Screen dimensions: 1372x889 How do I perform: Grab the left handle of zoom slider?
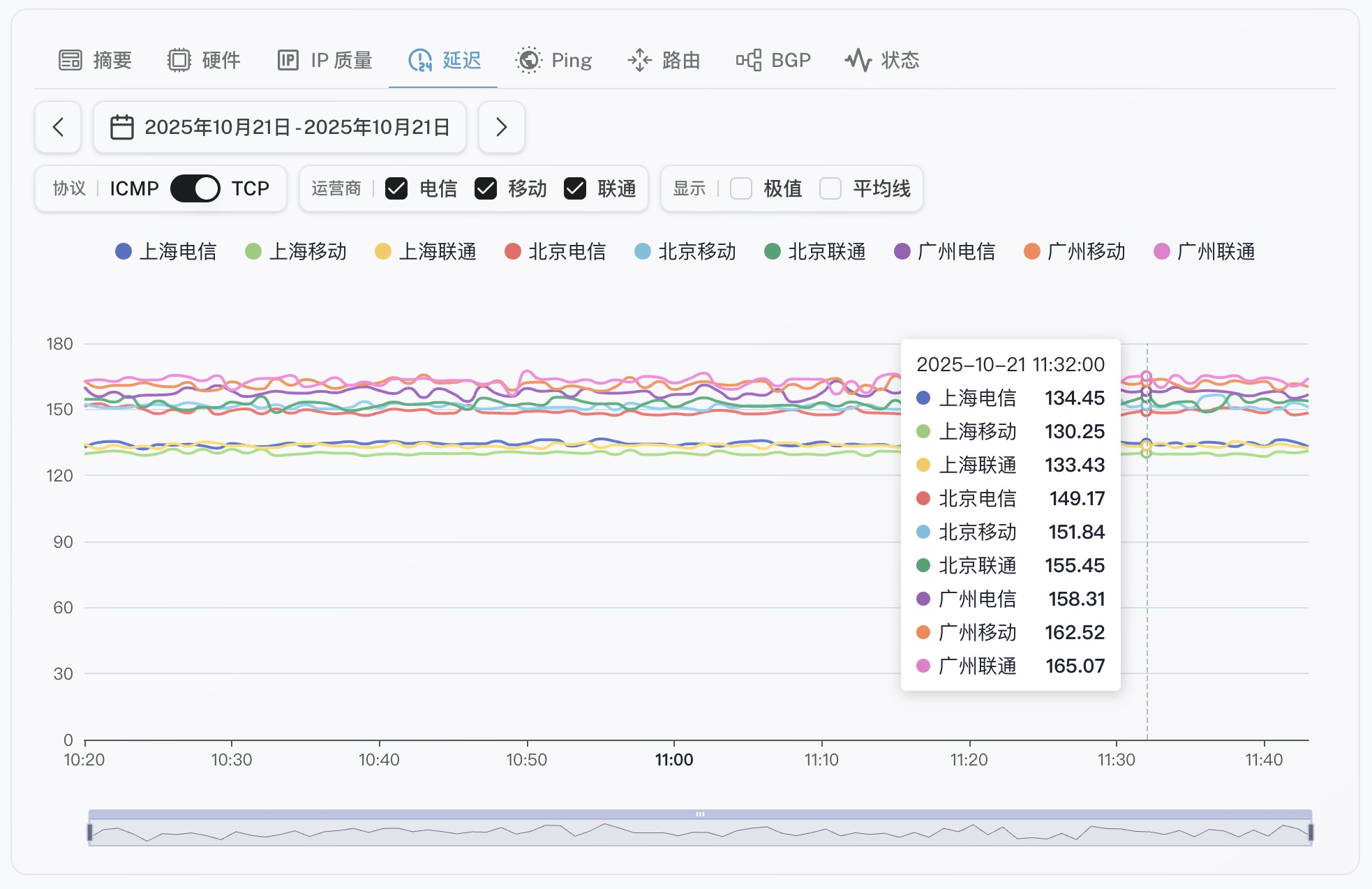click(x=90, y=832)
